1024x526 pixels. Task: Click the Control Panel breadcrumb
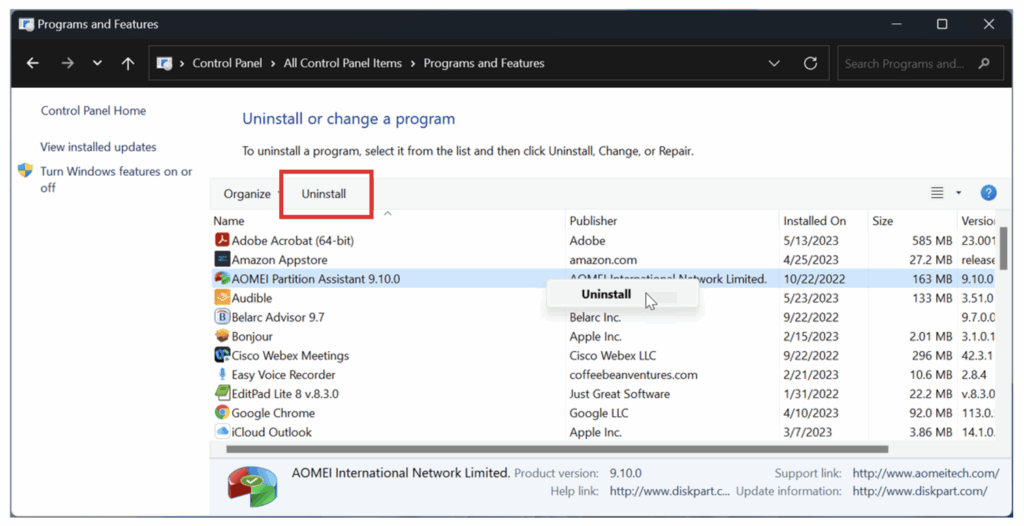pos(227,63)
